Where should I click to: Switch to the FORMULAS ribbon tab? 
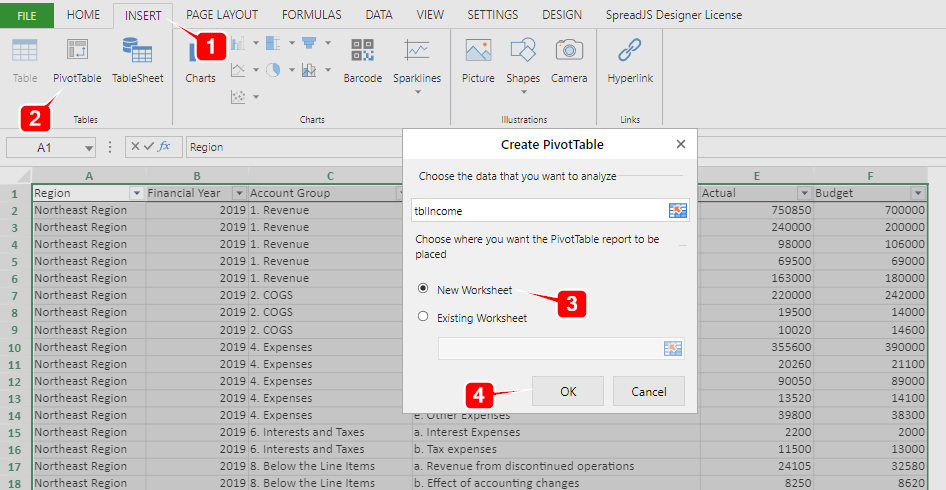(311, 15)
